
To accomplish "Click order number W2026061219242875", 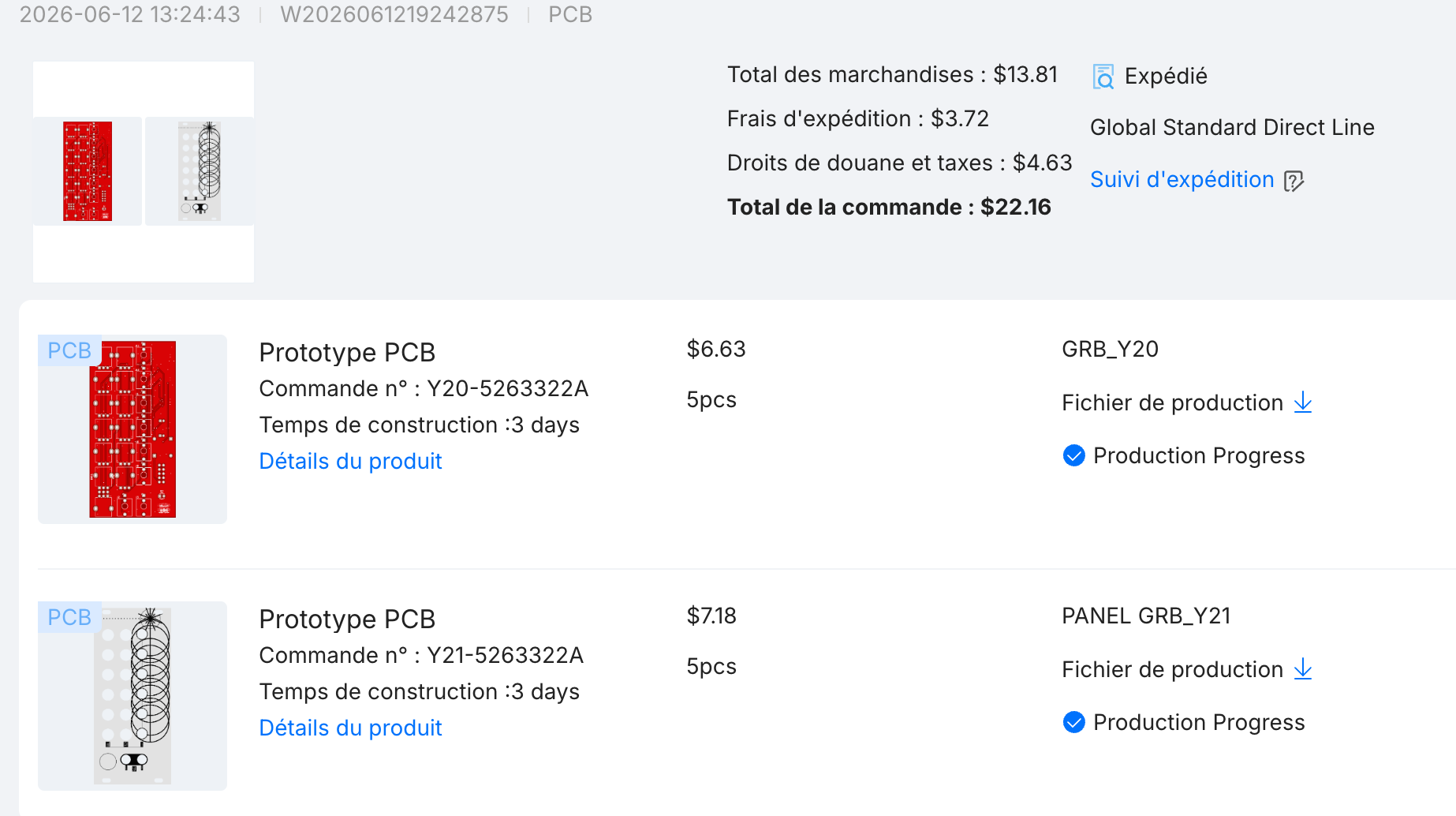I will [394, 14].
